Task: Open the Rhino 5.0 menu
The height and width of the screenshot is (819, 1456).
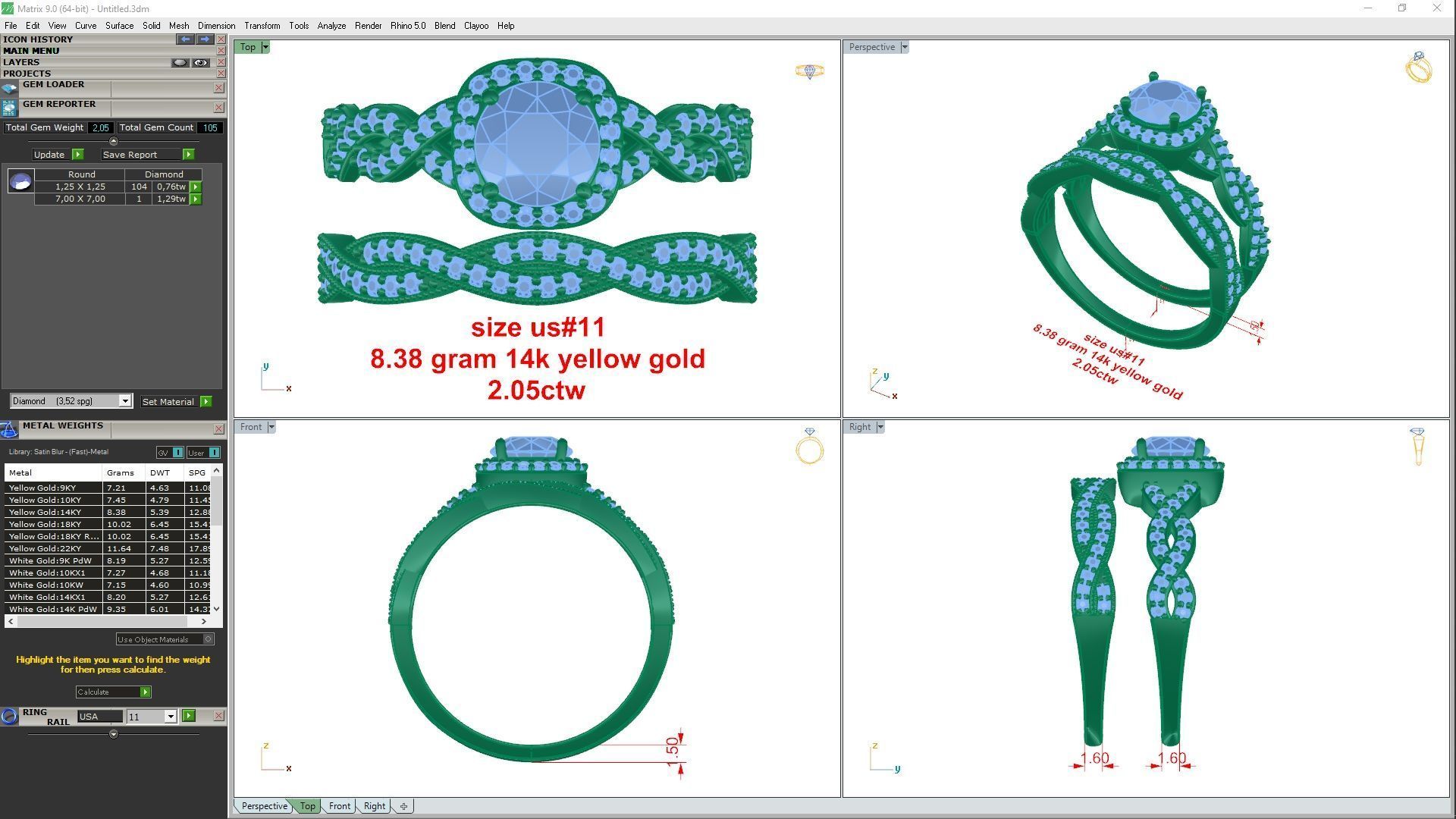Action: pos(408,26)
